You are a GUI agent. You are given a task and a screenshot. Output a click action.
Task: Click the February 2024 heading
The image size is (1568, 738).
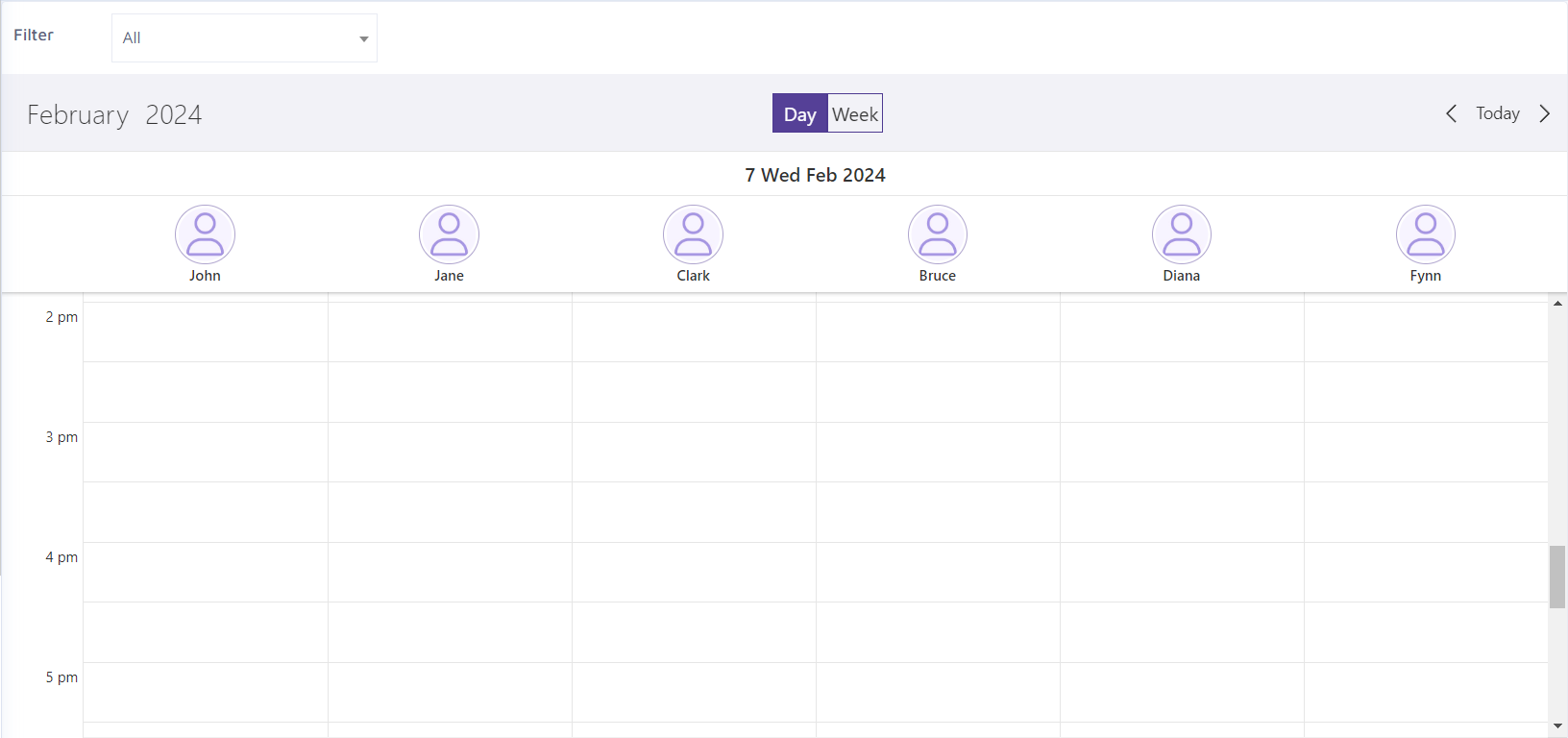click(114, 114)
